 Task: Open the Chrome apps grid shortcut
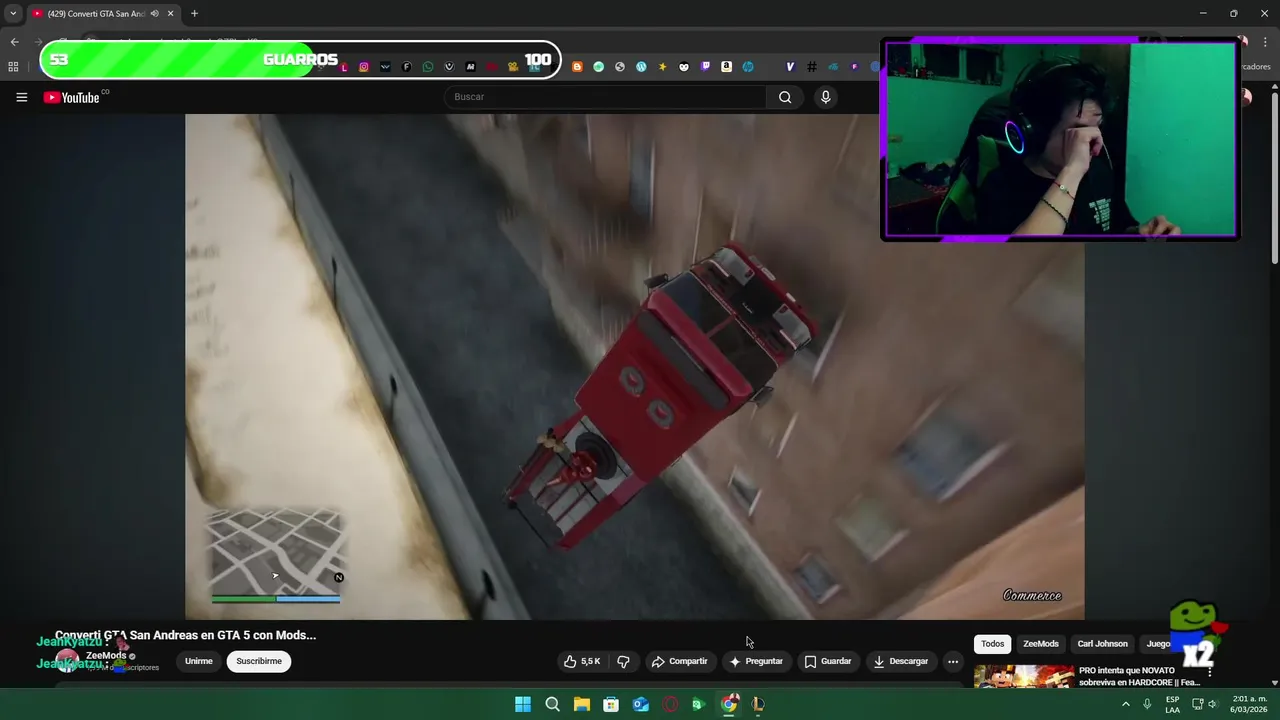[x=13, y=67]
